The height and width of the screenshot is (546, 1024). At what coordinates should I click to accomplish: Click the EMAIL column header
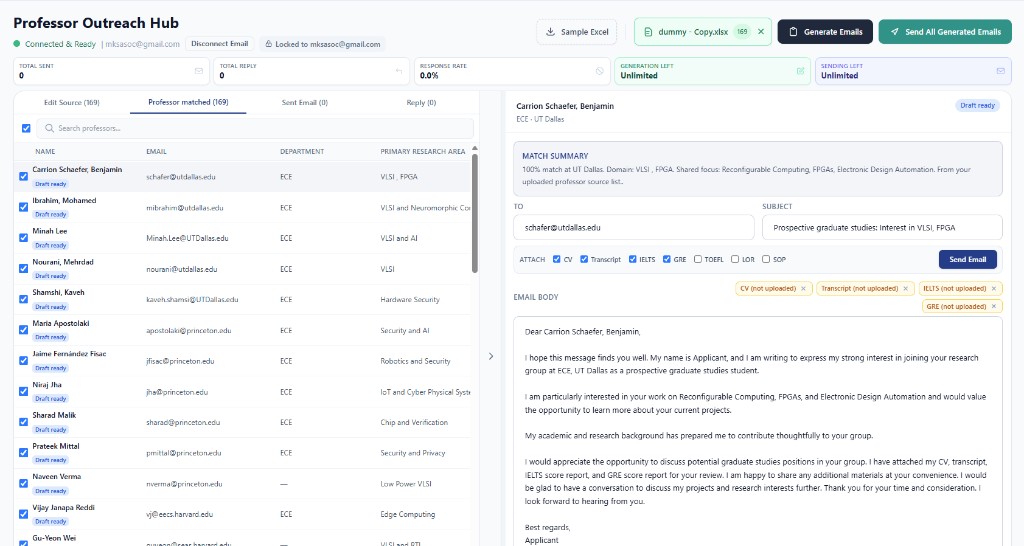[156, 152]
